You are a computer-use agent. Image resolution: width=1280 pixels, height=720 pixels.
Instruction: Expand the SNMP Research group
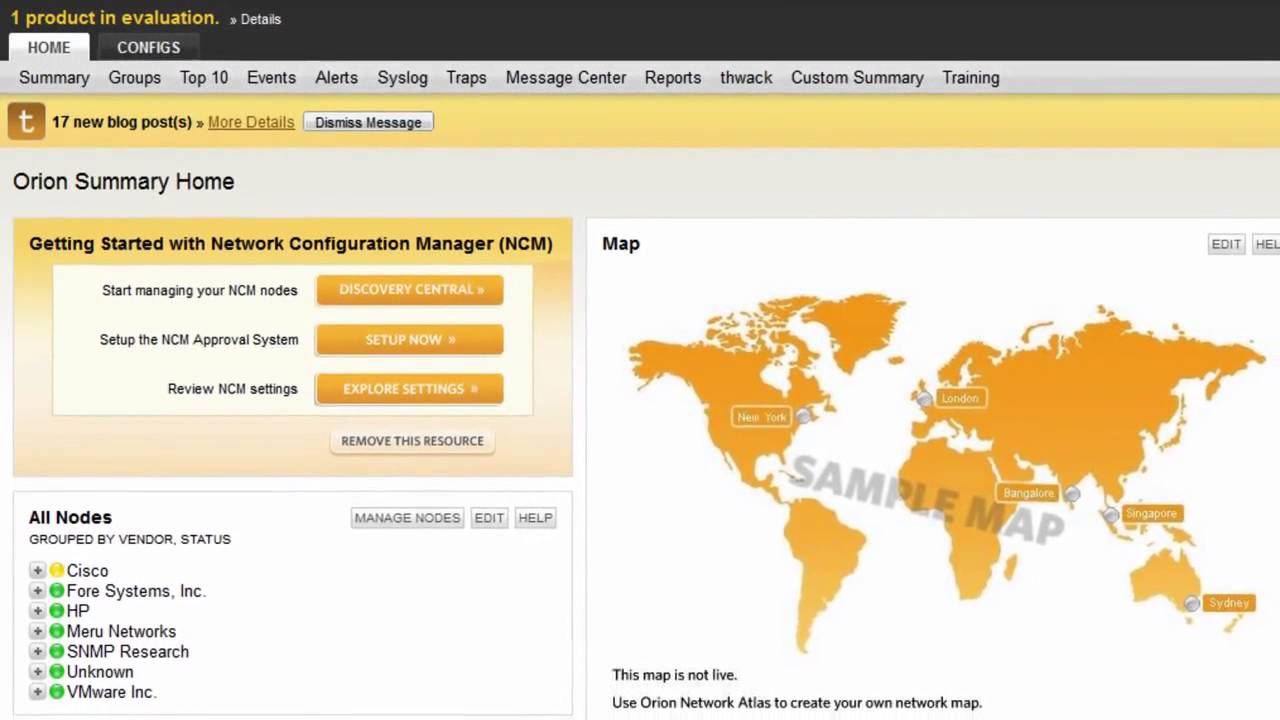click(x=37, y=651)
